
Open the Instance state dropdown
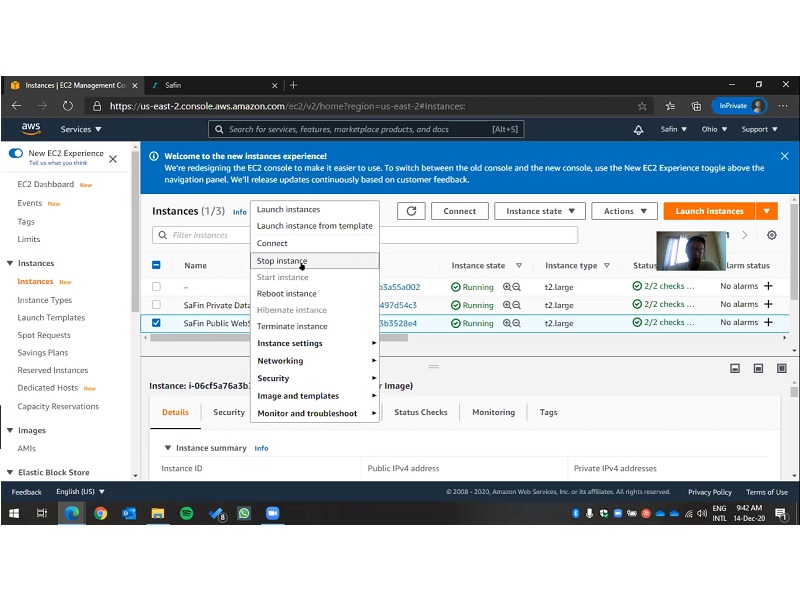540,211
